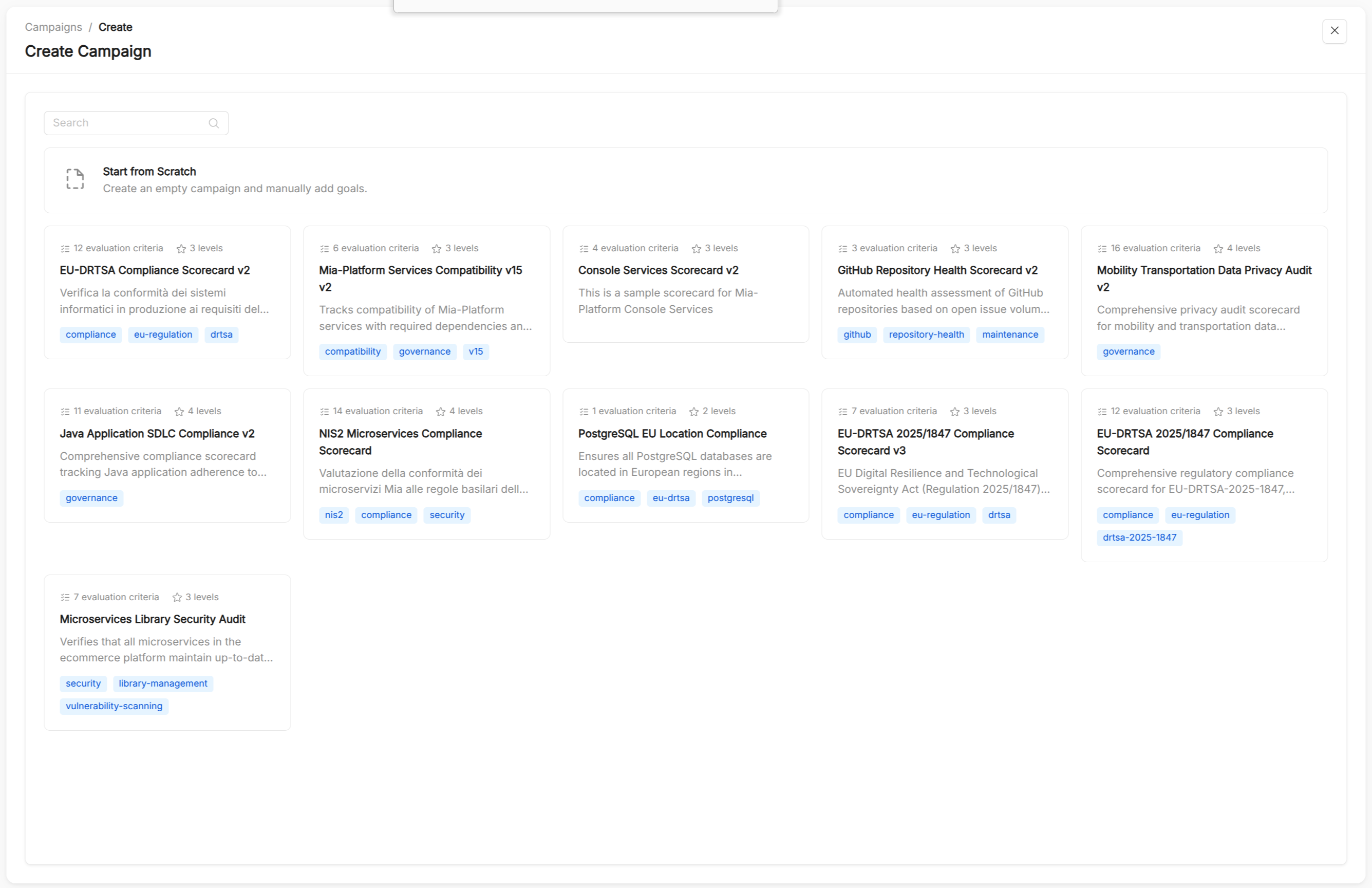
Task: Click criteria list icon on Console Services card
Action: 584,249
